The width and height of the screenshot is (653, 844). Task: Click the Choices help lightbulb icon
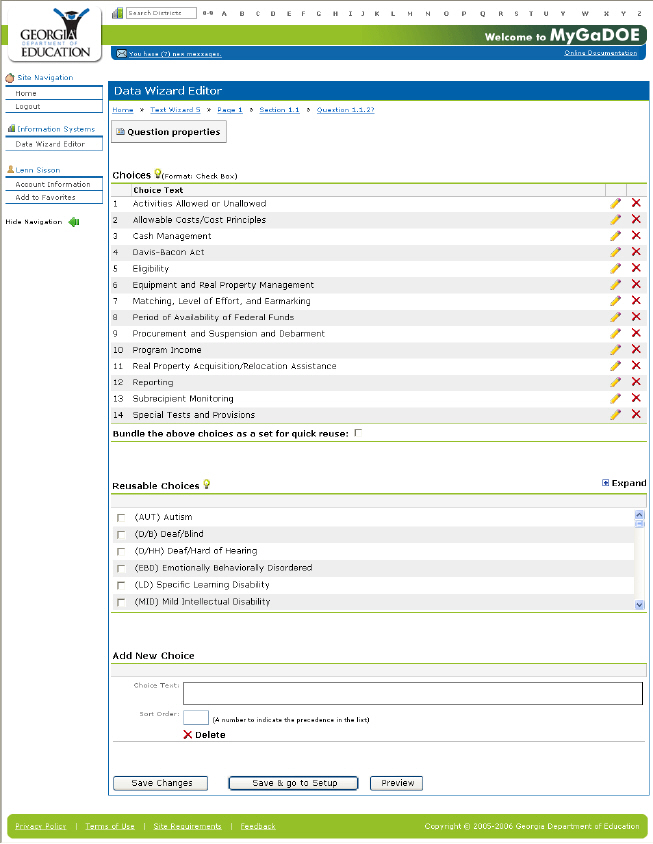pos(157,173)
